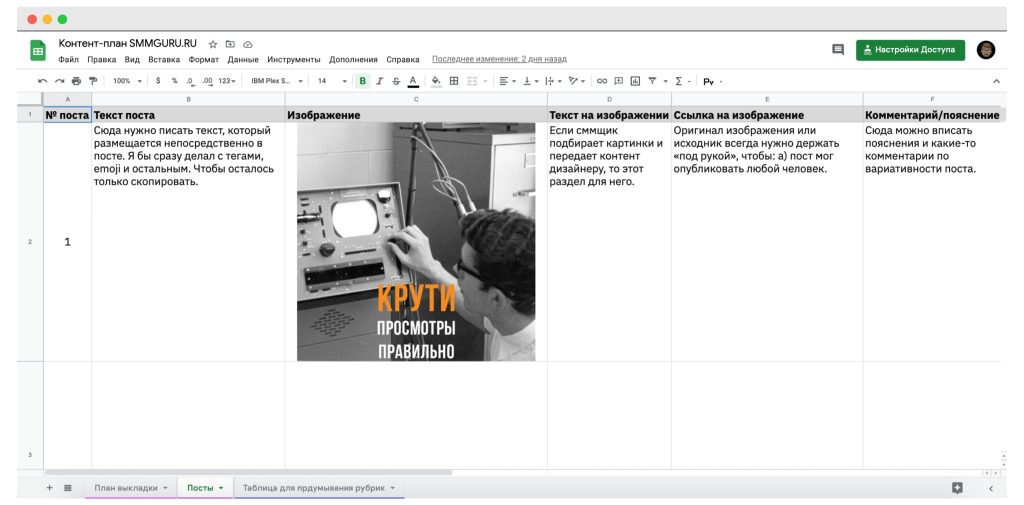Screen dimensions: 1024x505
Task: Open the Последнее изменение: 2 дня назад link
Action: [x=498, y=59]
